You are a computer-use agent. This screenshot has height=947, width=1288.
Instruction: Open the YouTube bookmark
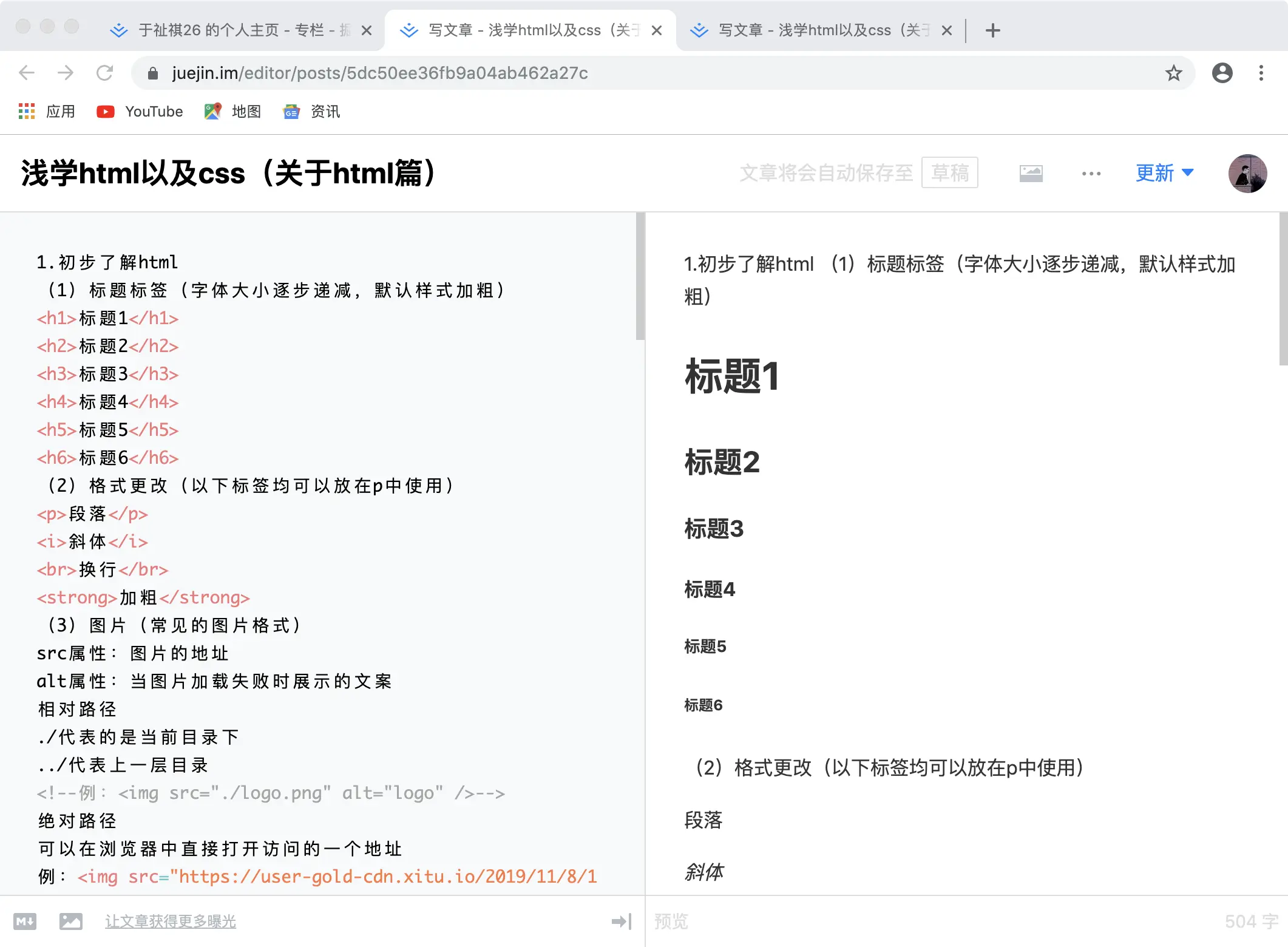pyautogui.click(x=140, y=112)
